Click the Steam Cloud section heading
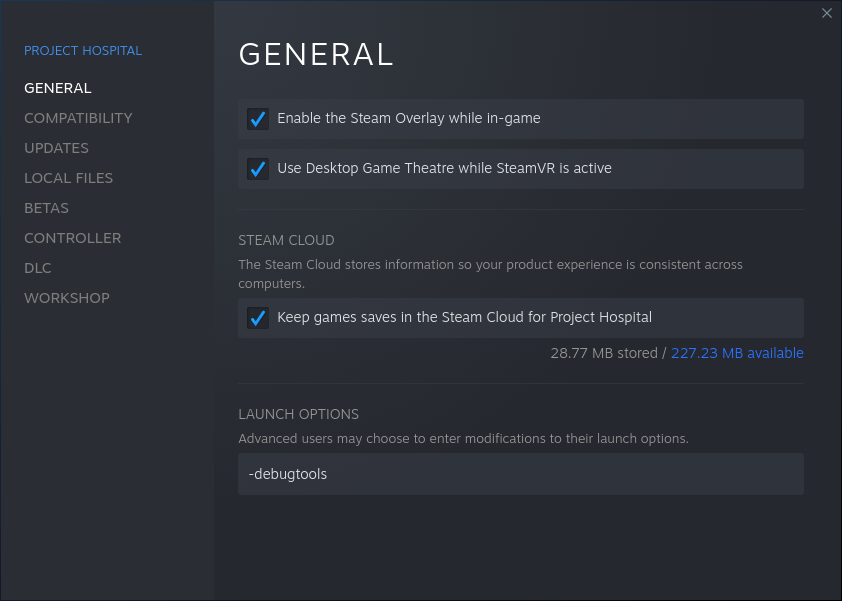This screenshot has height=601, width=842. (x=286, y=240)
